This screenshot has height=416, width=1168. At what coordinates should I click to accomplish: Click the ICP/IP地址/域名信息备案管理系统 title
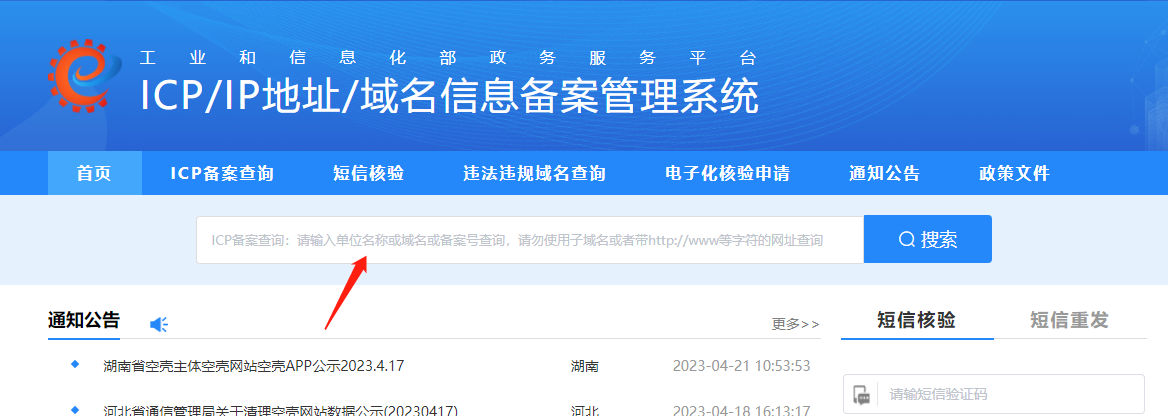coord(450,95)
